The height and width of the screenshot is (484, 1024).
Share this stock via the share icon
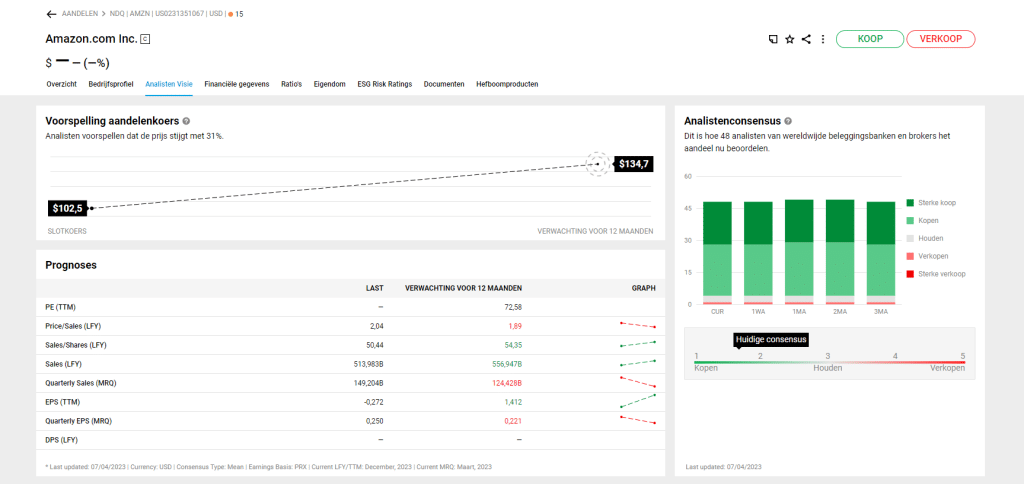(806, 39)
